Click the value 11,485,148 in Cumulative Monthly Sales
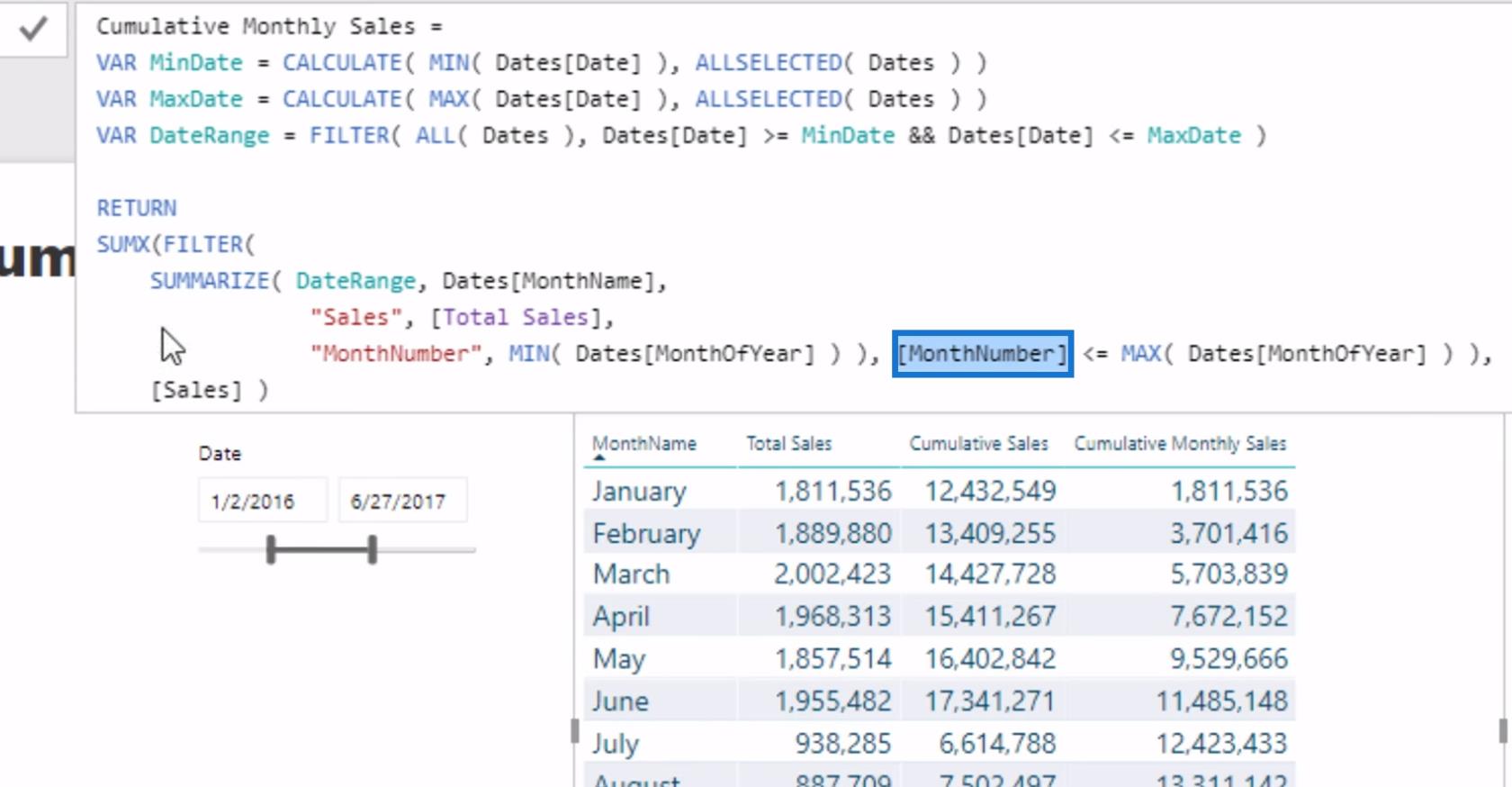This screenshot has width=1512, height=787. 1222,701
